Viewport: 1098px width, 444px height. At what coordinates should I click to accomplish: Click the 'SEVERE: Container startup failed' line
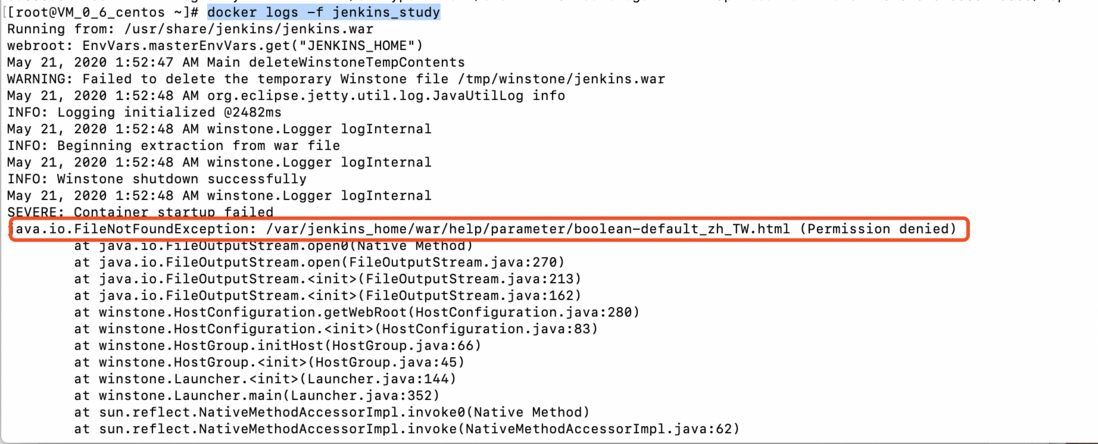point(140,211)
